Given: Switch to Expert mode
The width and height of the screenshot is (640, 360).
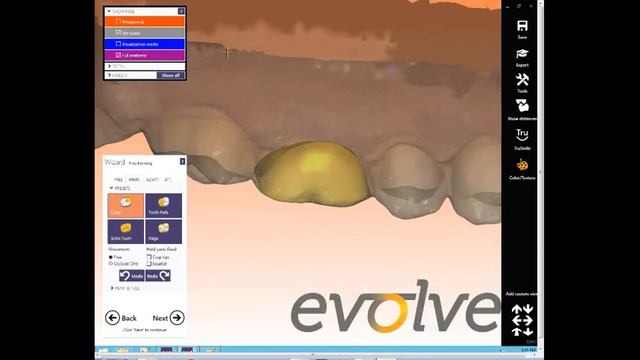Looking at the screenshot, I should pos(522,54).
